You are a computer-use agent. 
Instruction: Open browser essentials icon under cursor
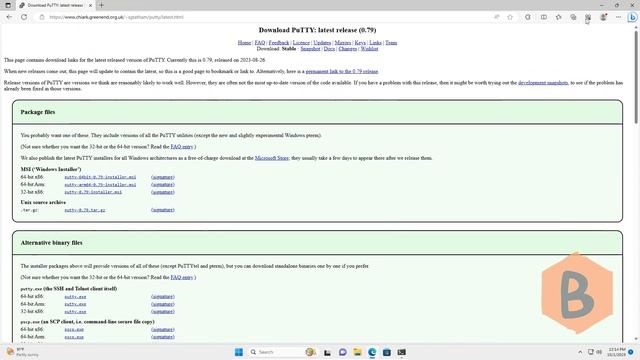tap(588, 17)
